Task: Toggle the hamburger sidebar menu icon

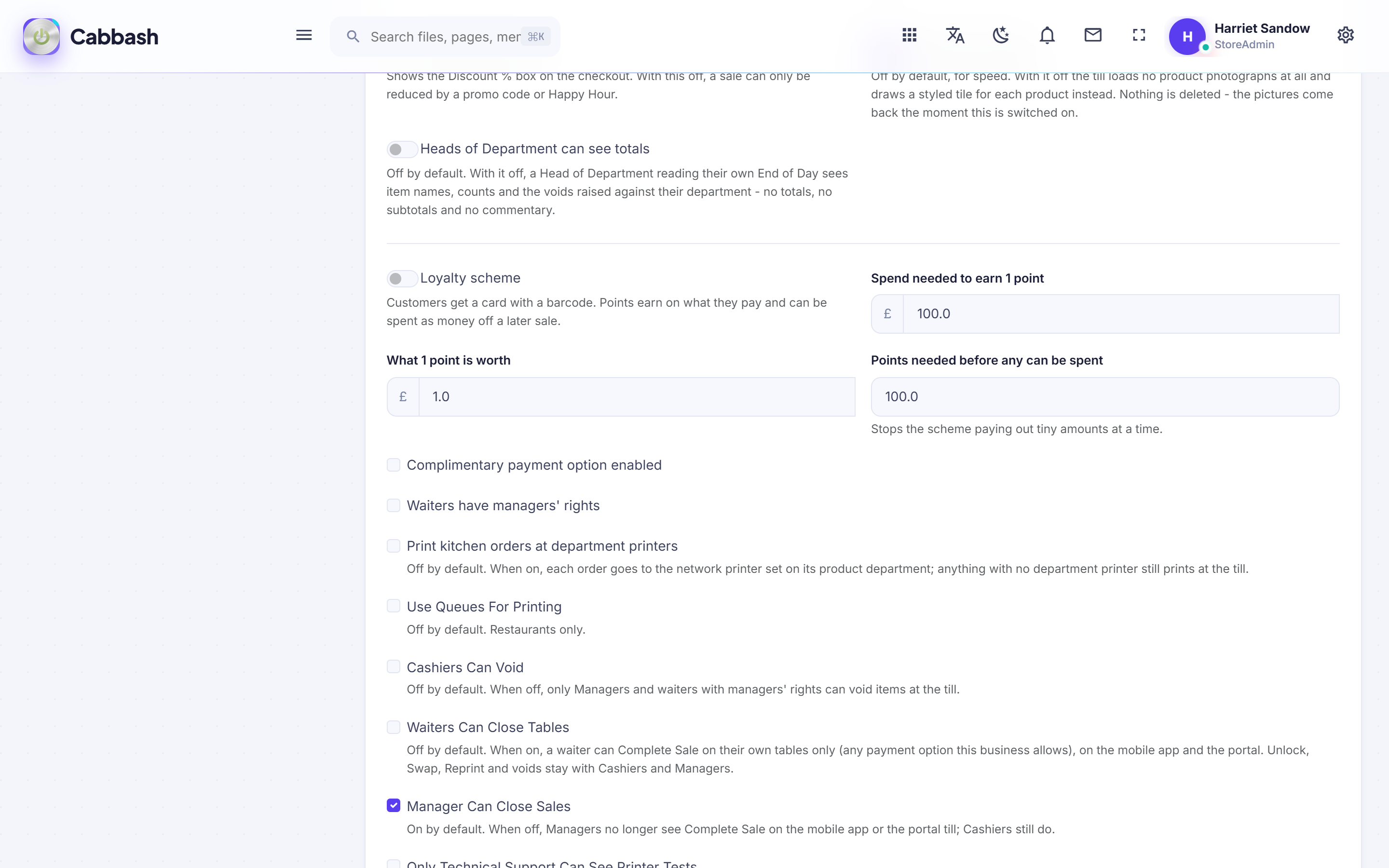Action: point(304,36)
